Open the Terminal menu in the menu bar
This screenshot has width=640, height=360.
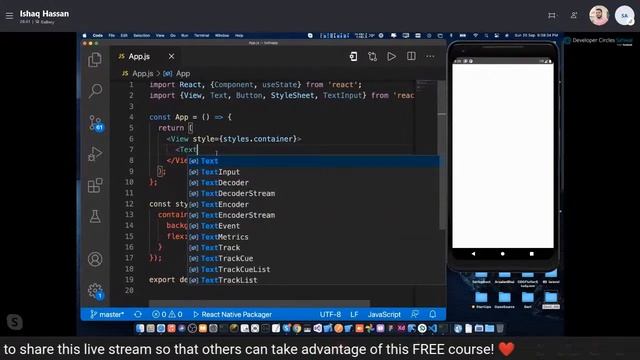[201, 36]
